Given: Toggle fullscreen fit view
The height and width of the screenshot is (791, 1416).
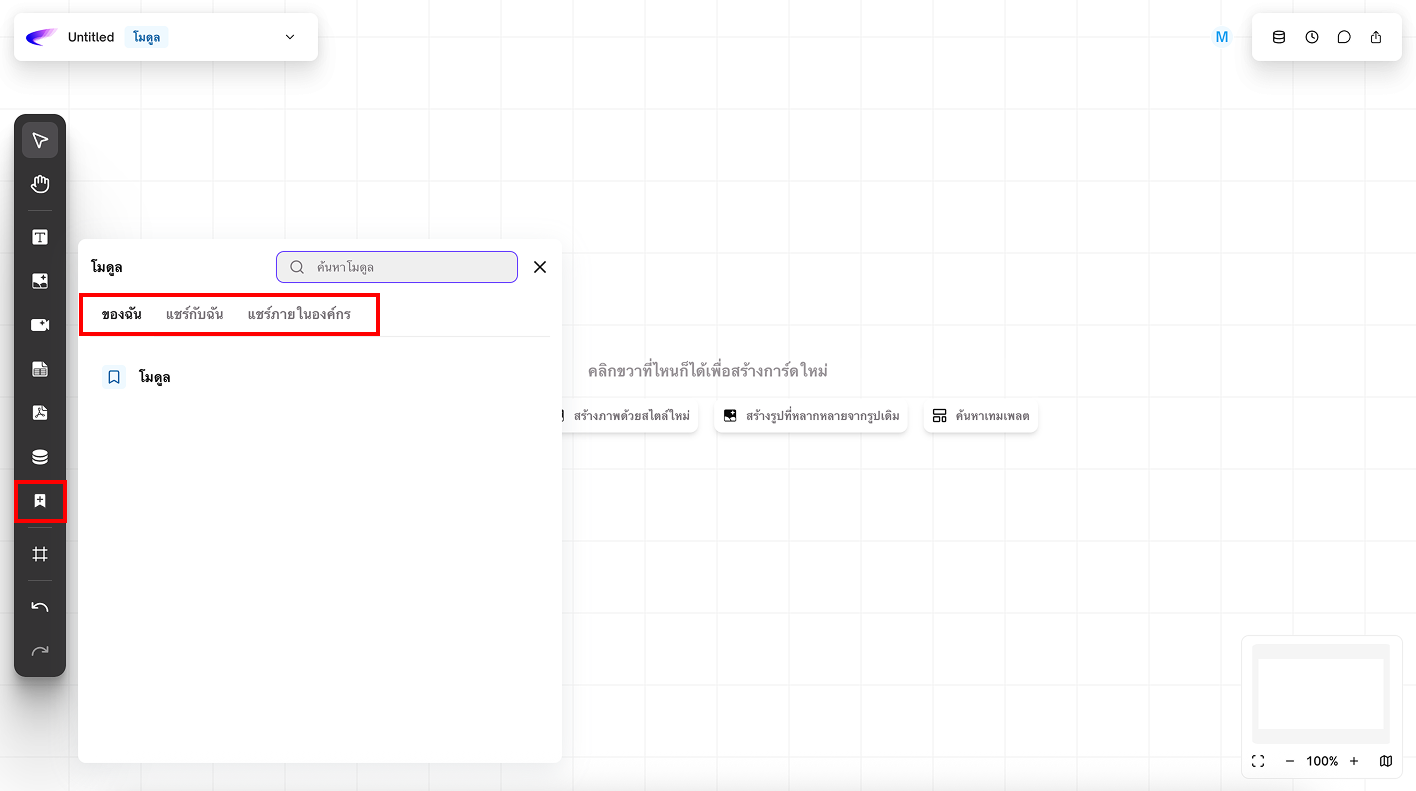Looking at the screenshot, I should (x=1258, y=761).
